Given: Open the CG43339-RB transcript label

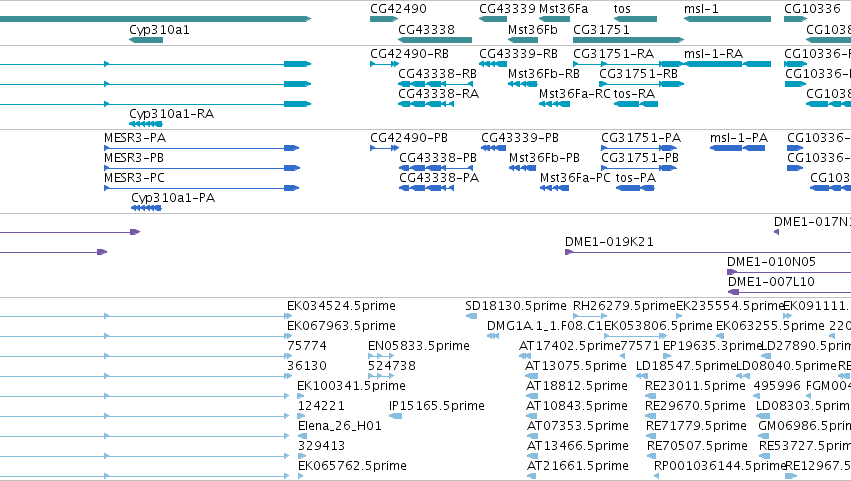Looking at the screenshot, I should click(518, 54).
